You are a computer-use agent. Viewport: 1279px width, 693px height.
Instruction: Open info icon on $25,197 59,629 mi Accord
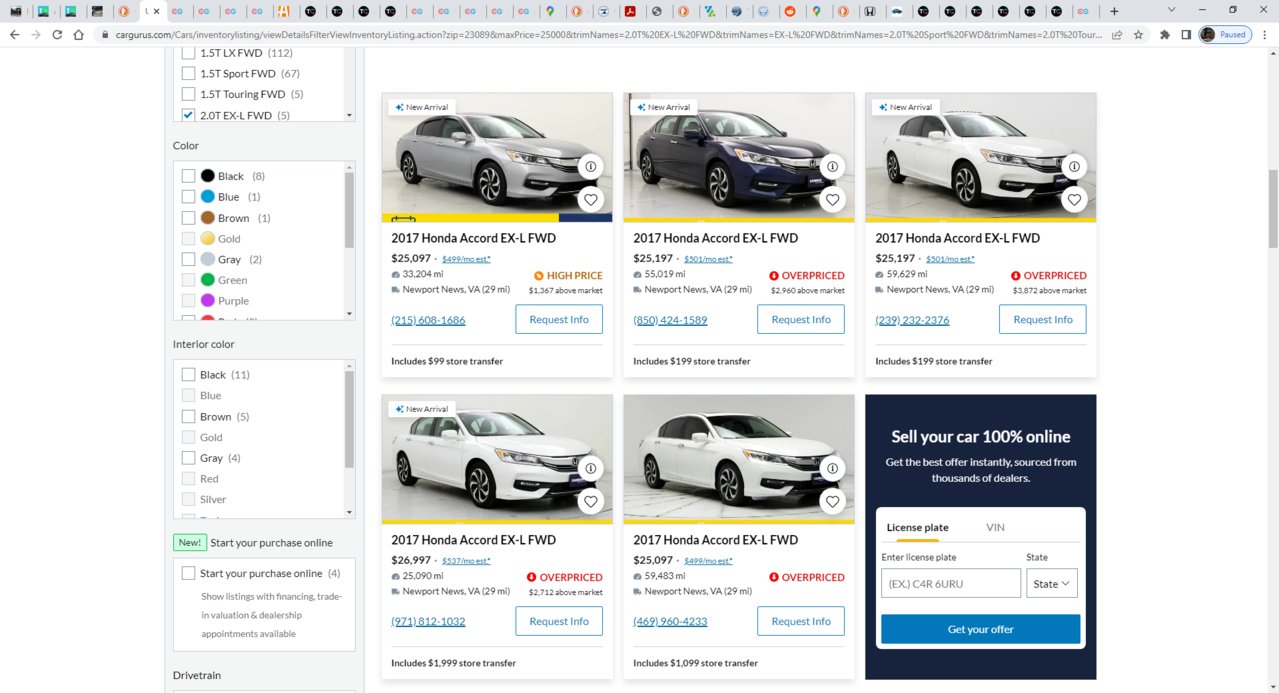1074,166
